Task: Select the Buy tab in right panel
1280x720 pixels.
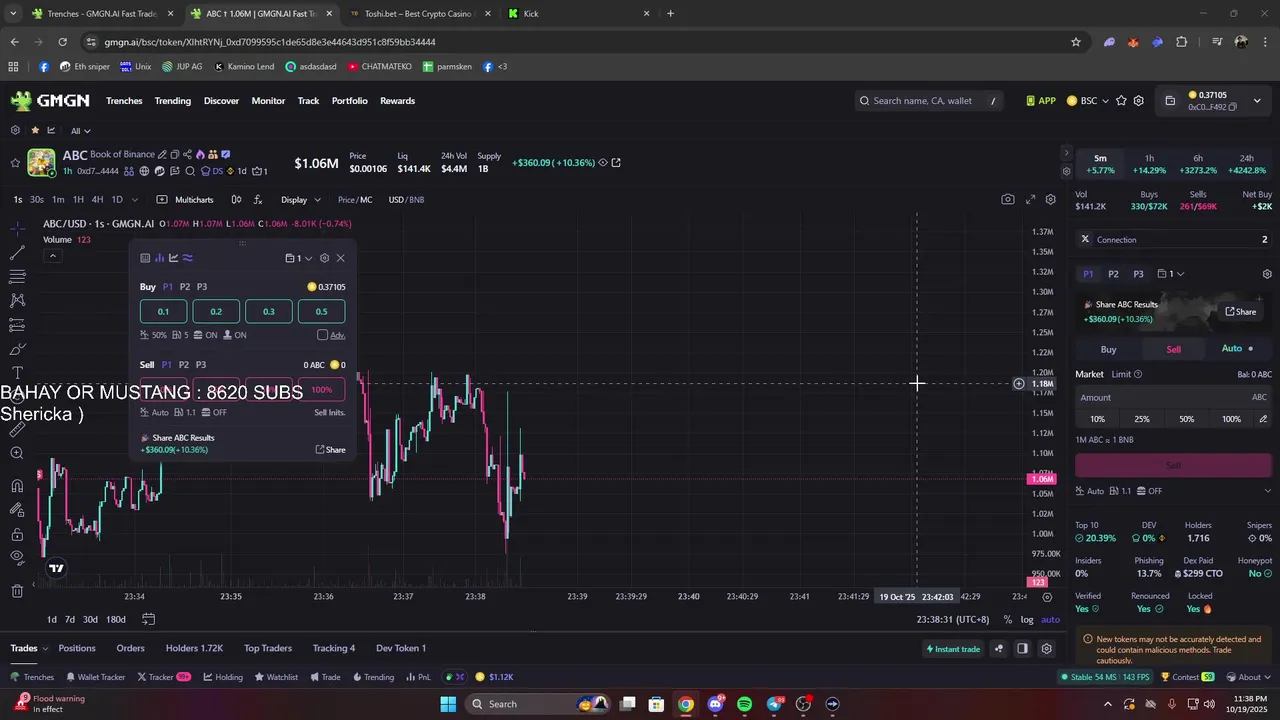Action: (1109, 349)
